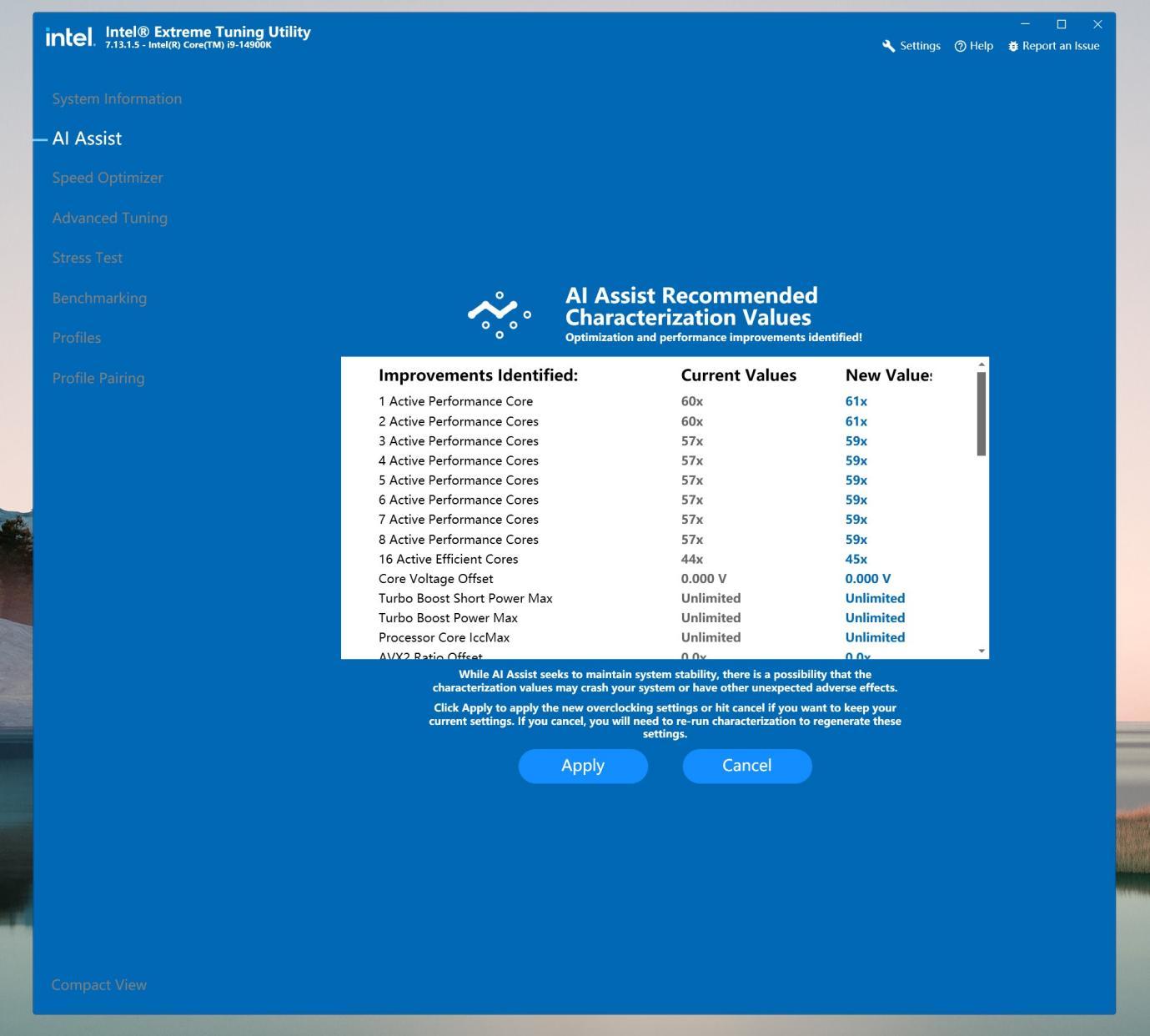
Task: Click Report an Issue bug icon
Action: pyautogui.click(x=1013, y=46)
